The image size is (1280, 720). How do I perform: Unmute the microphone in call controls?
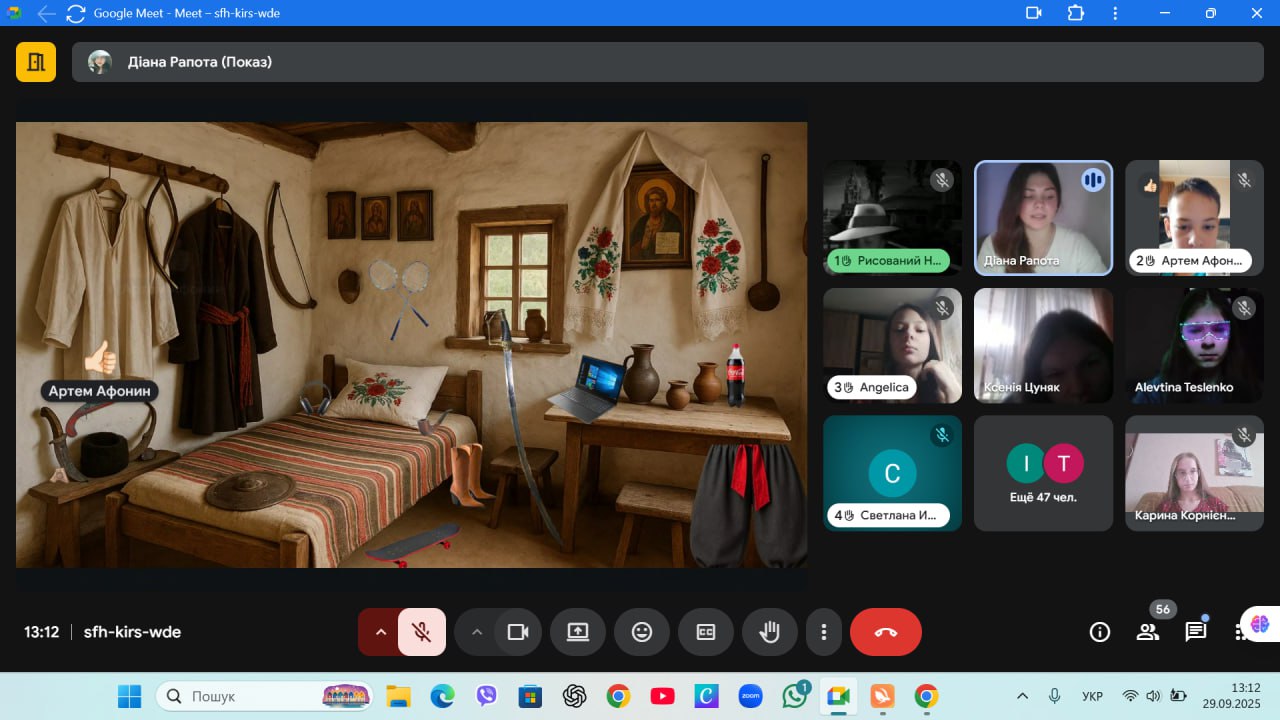tap(422, 632)
